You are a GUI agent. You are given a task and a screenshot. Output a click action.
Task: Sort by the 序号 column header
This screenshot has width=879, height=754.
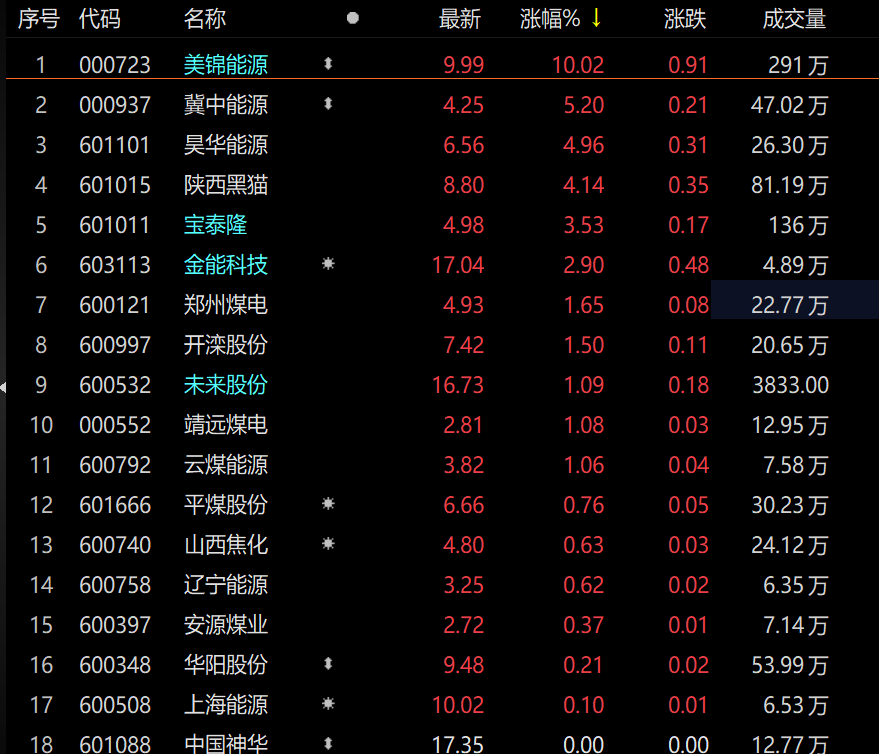tap(39, 19)
